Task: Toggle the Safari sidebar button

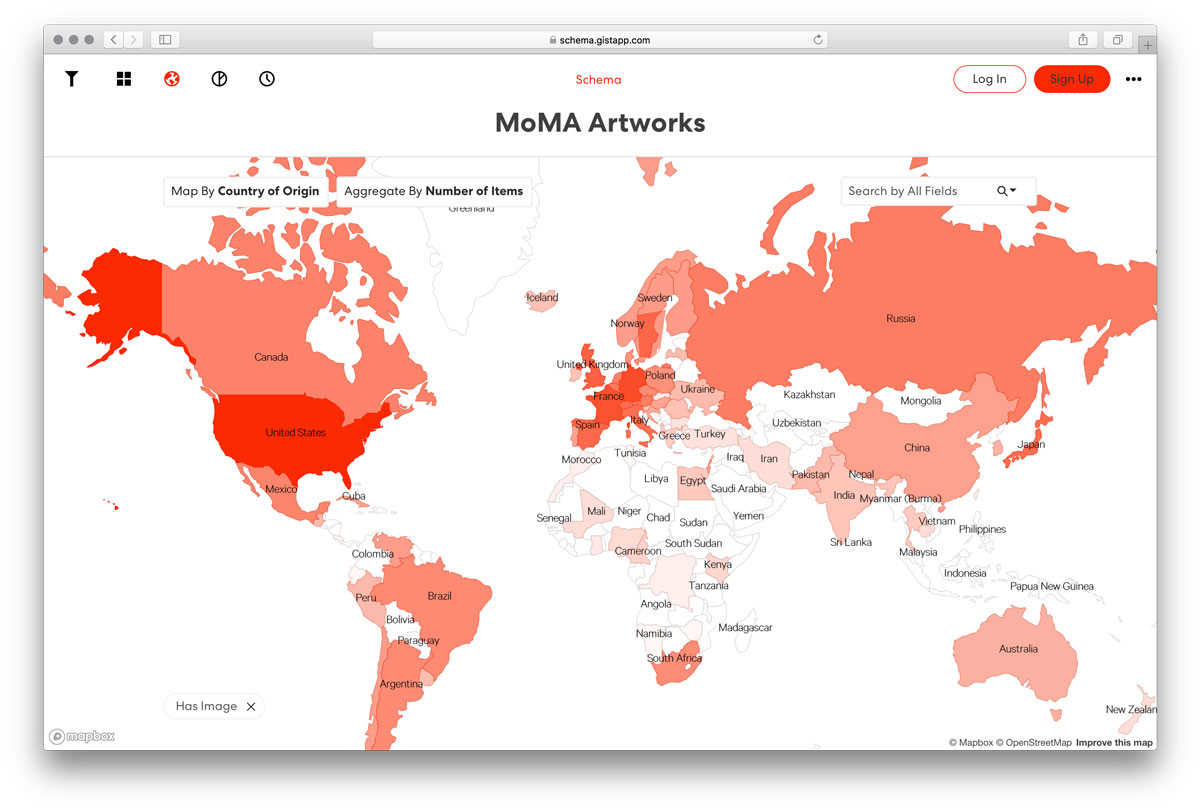Action: point(165,40)
